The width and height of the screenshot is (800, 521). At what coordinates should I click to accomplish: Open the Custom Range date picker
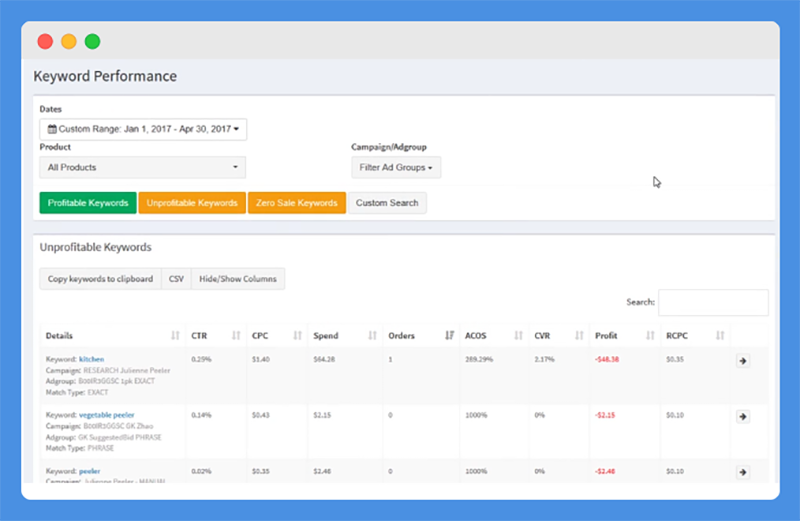(x=143, y=129)
